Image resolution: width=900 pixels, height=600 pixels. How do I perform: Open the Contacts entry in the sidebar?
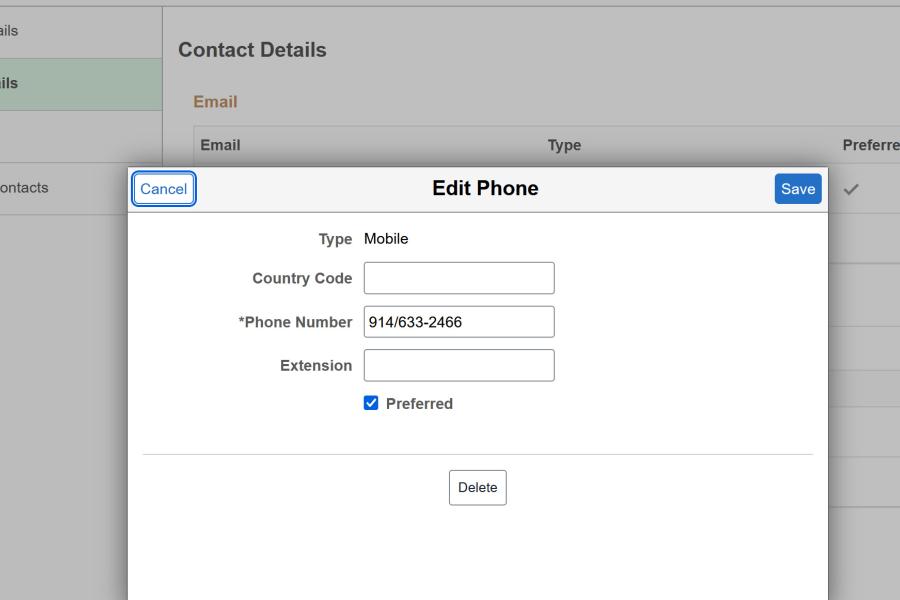pos(25,187)
